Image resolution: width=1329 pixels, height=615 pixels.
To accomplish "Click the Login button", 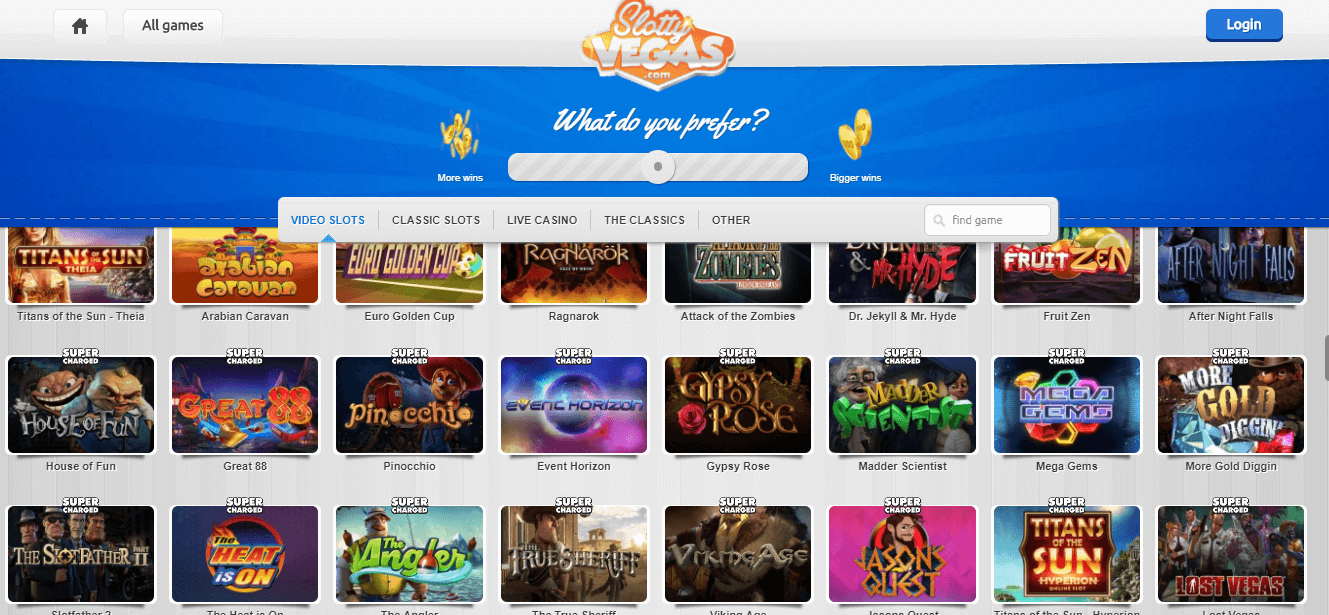I will (x=1244, y=25).
